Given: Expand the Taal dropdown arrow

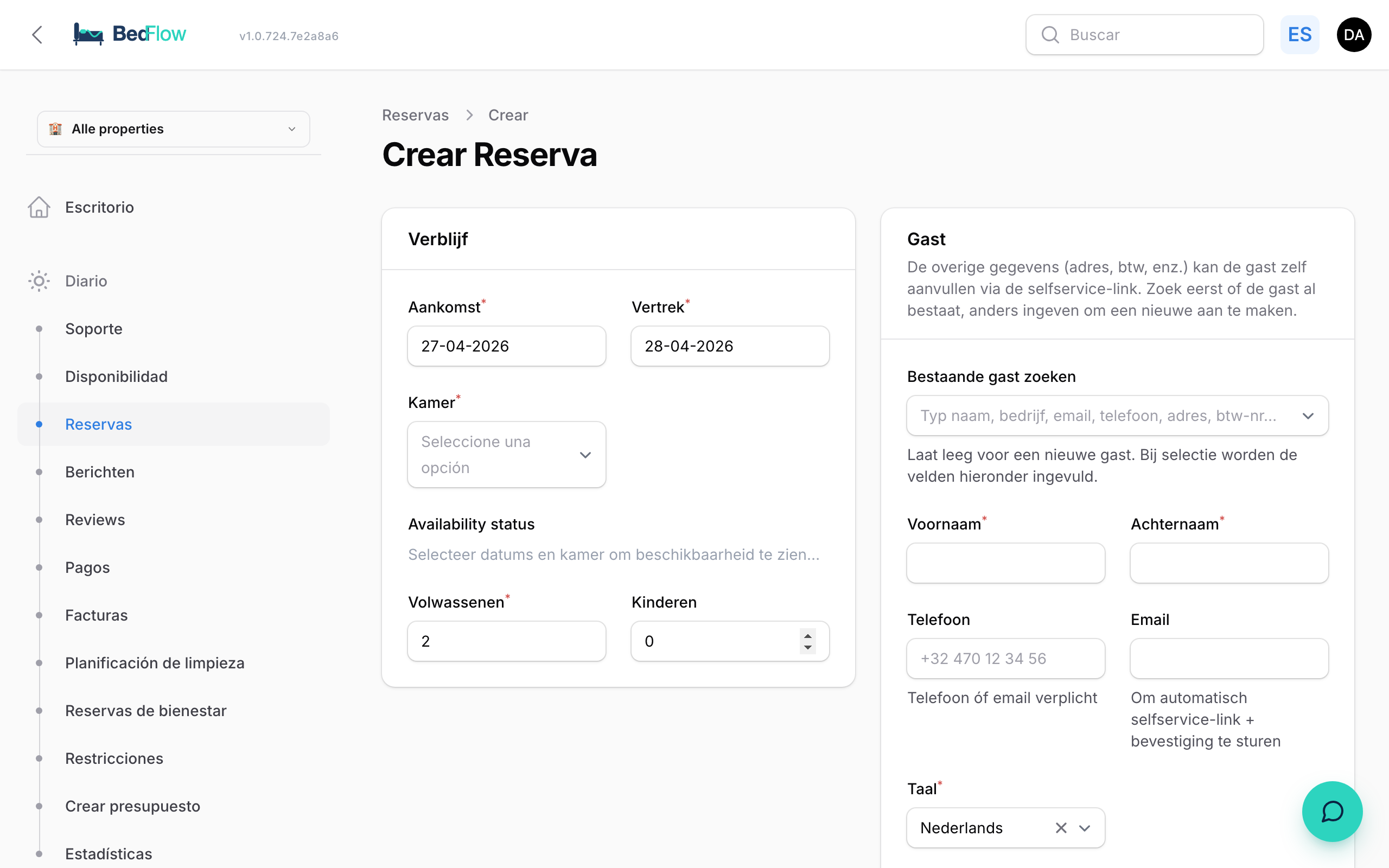Looking at the screenshot, I should (x=1084, y=828).
